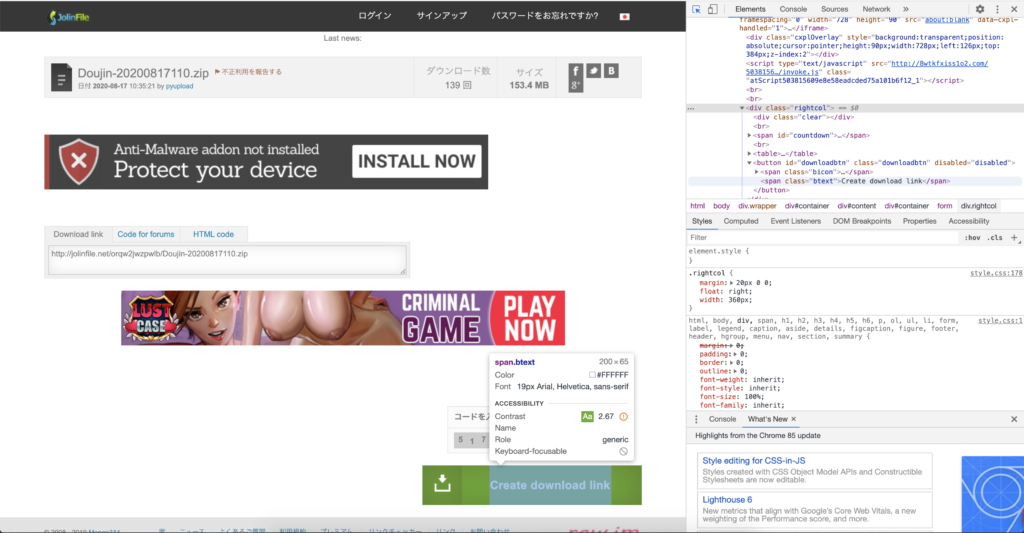
Task: Select the span class btext DOM line
Action: (855, 181)
